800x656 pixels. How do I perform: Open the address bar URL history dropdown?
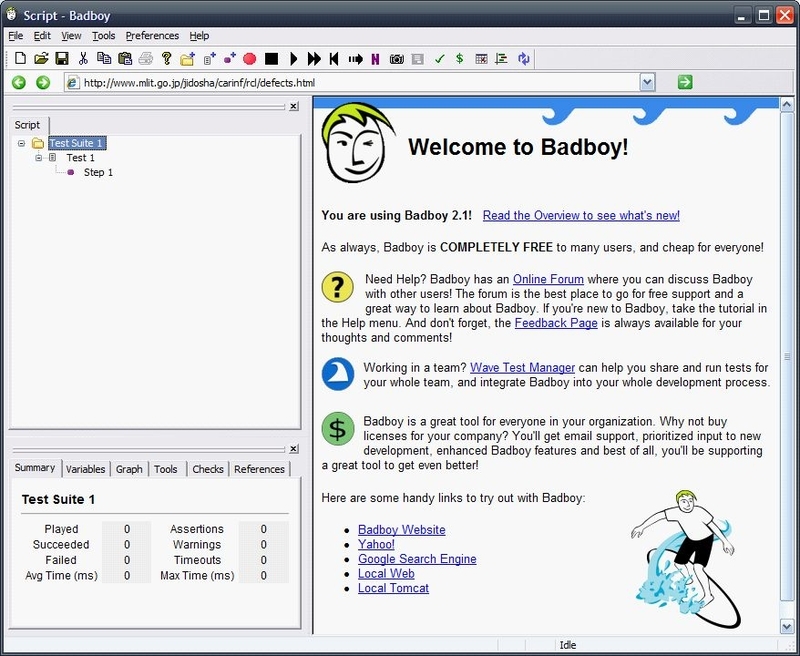(647, 83)
